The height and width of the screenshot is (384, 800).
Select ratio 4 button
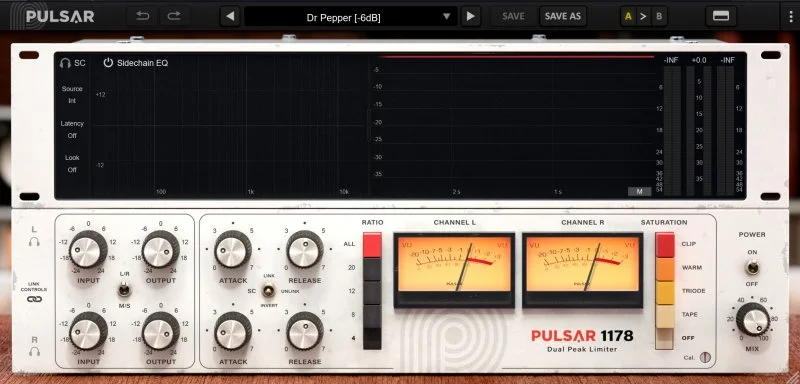(372, 339)
